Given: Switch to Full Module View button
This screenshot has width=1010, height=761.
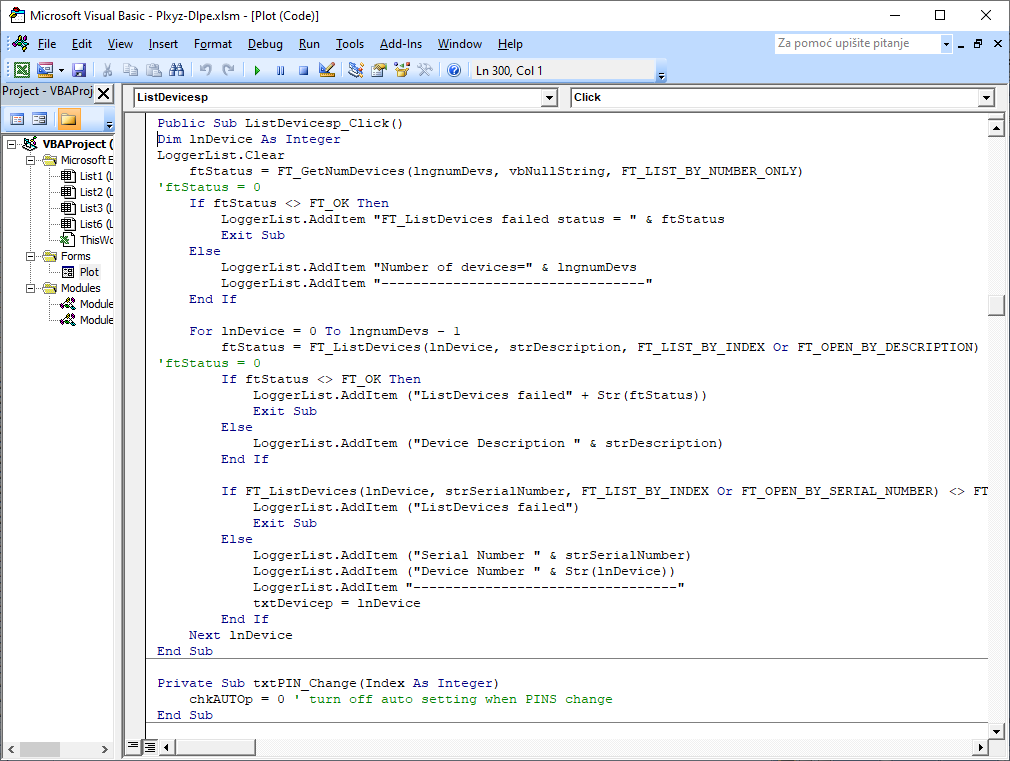Looking at the screenshot, I should 149,747.
